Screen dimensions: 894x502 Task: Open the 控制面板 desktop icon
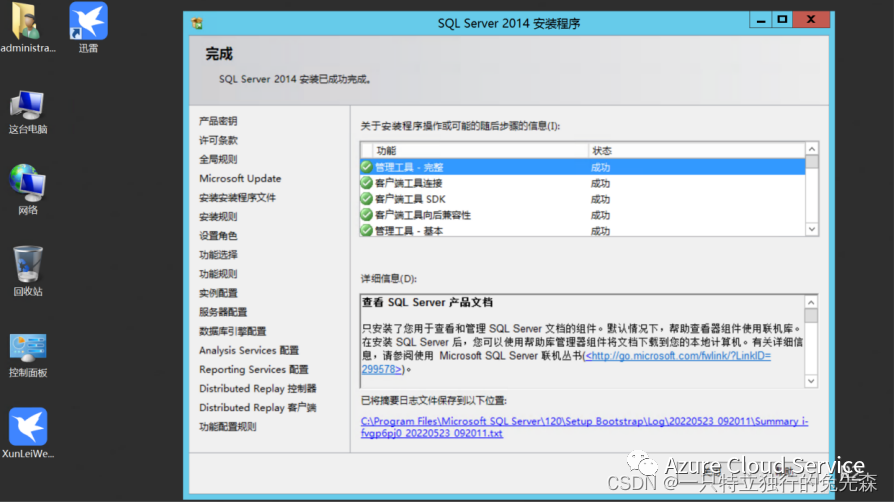tap(27, 355)
